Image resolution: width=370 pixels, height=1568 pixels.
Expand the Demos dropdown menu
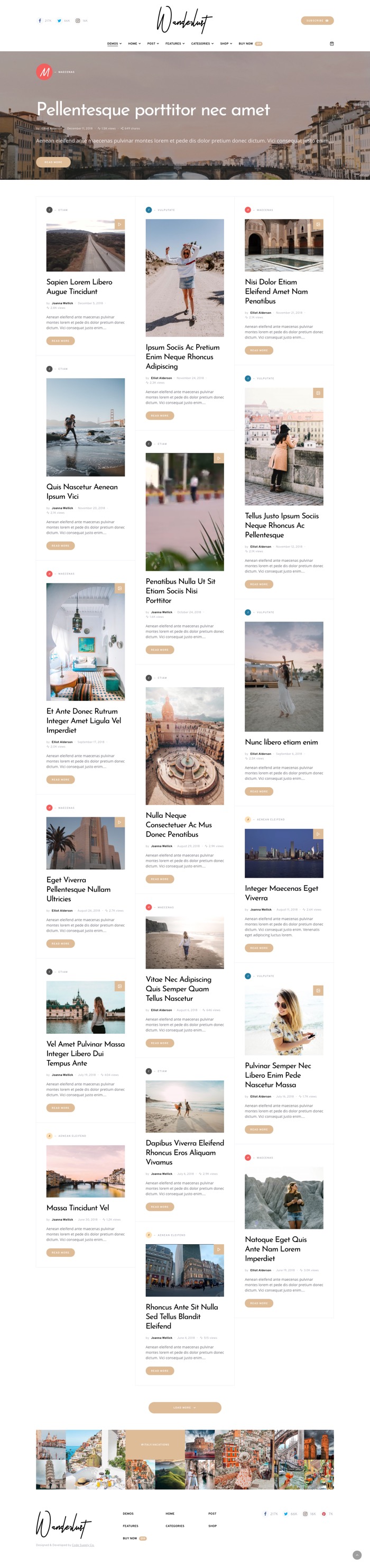(x=114, y=44)
